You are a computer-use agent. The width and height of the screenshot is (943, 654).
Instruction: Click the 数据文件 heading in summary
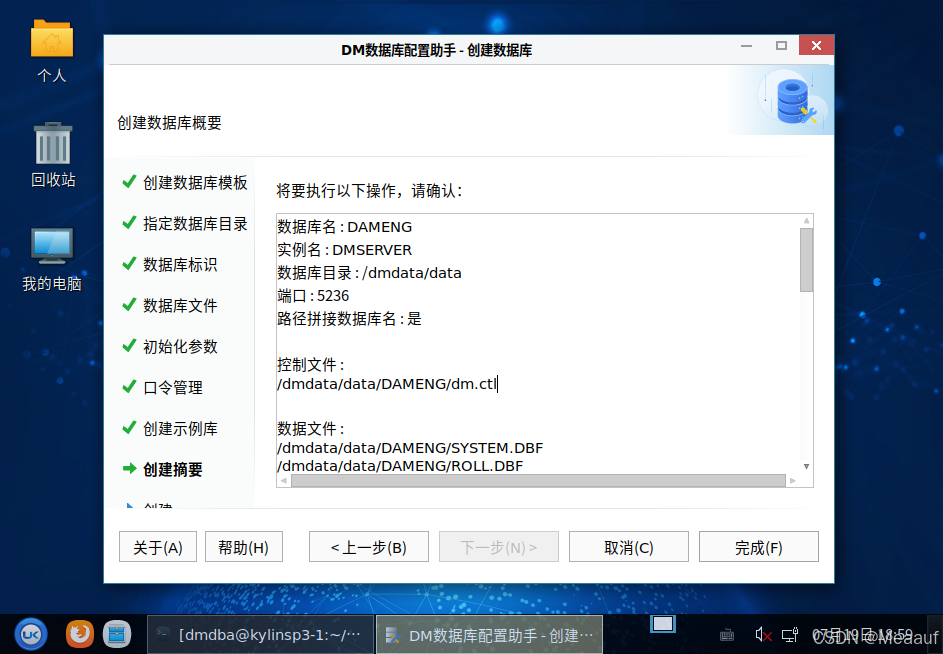click(311, 429)
